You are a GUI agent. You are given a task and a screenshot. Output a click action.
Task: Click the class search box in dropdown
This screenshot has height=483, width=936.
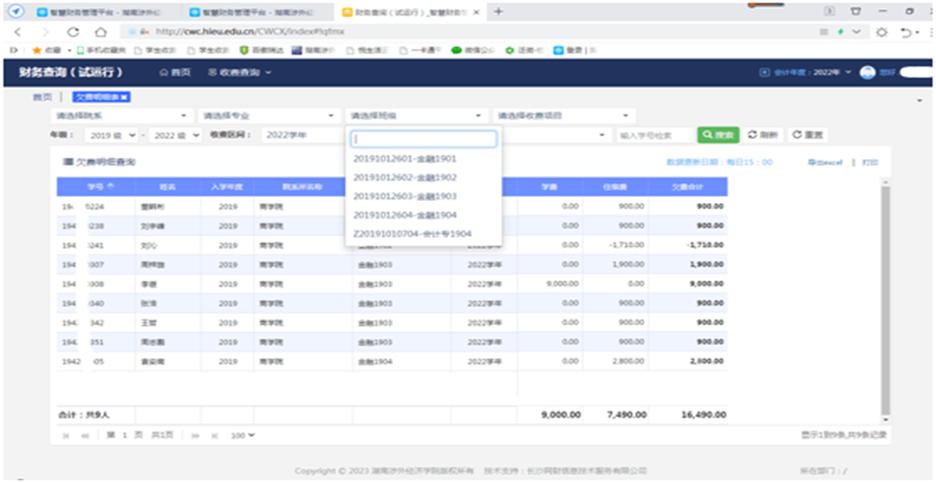[424, 139]
